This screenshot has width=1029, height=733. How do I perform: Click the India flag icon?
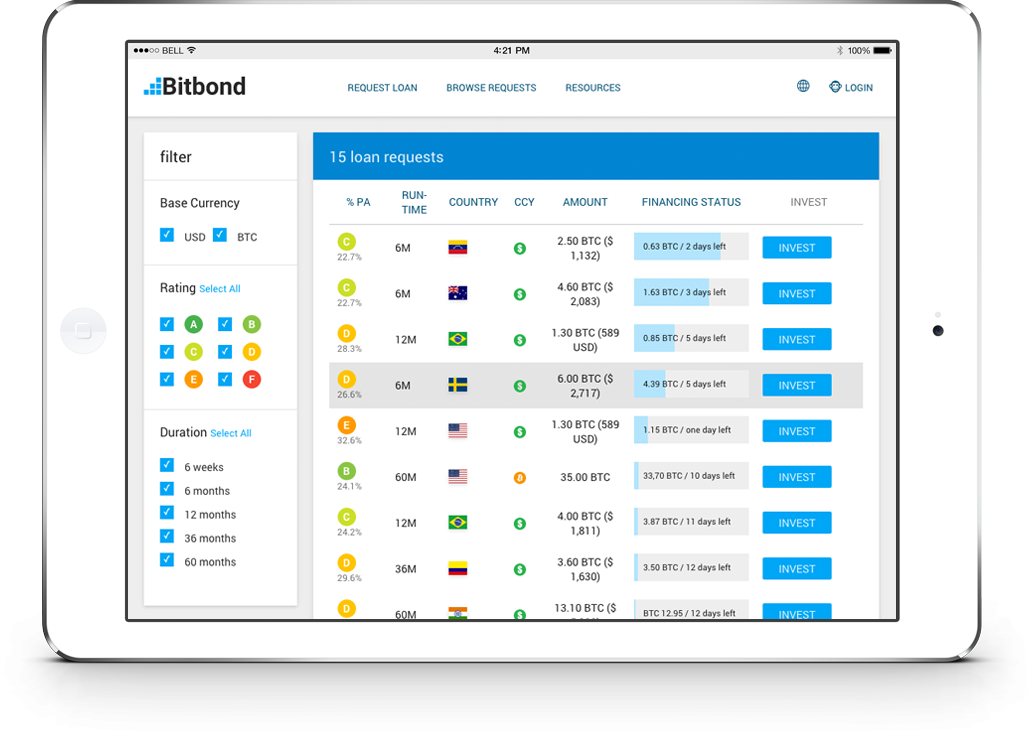pyautogui.click(x=458, y=614)
